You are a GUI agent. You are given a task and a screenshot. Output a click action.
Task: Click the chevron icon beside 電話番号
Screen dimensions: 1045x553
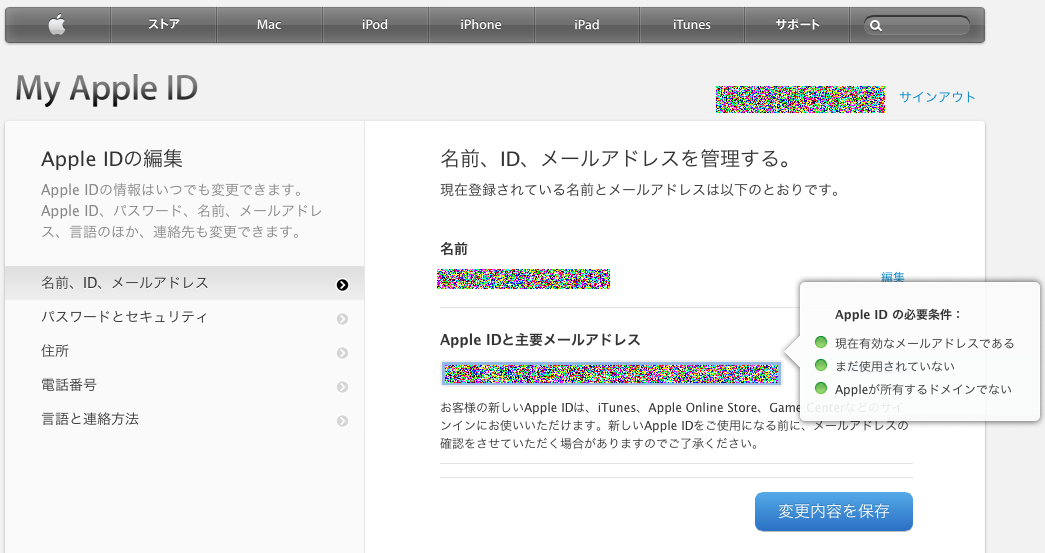[x=343, y=387]
